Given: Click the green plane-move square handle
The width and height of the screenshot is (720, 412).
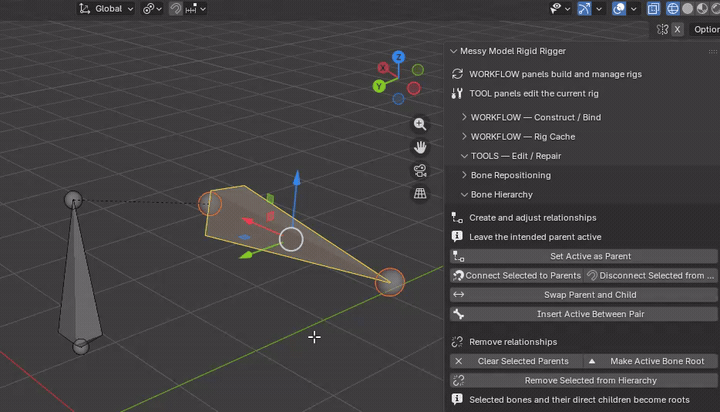Looking at the screenshot, I should point(270,198).
